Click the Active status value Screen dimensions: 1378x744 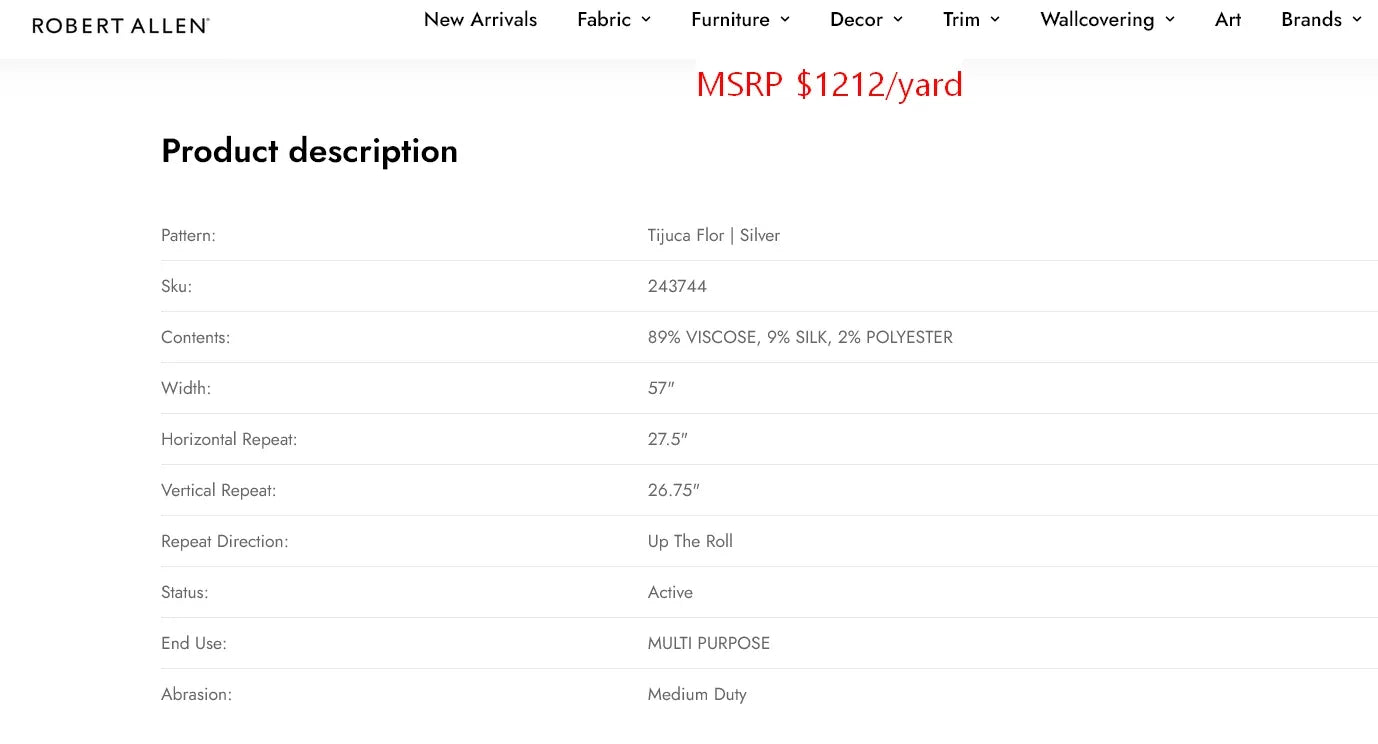[x=670, y=593]
